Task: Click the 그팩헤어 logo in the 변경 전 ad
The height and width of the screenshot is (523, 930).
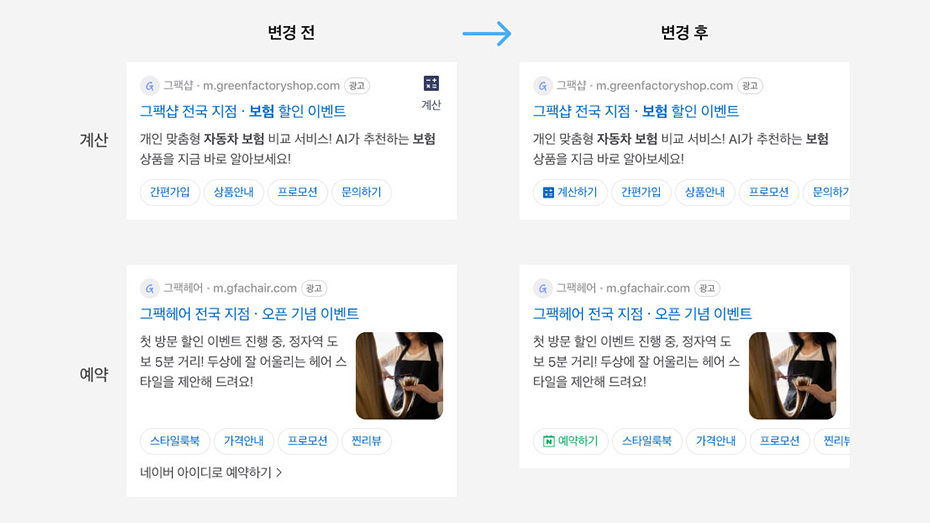Action: pyautogui.click(x=150, y=289)
